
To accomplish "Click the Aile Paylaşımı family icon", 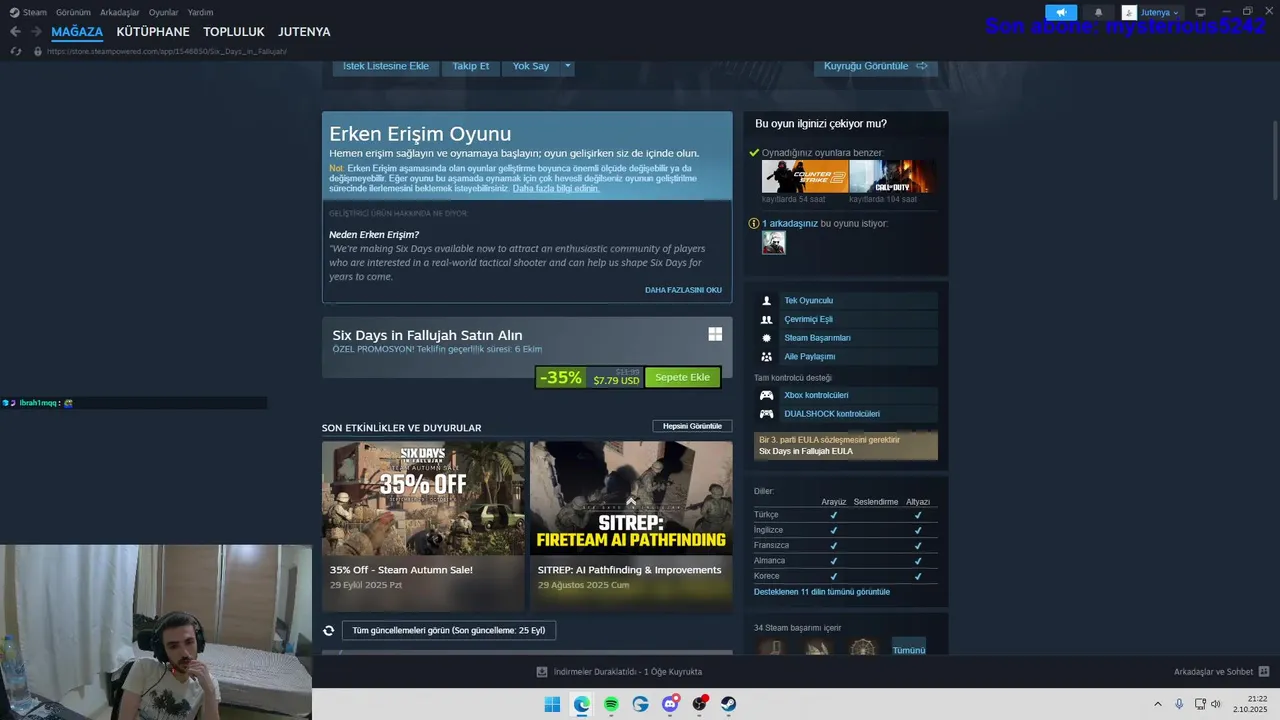I will pos(766,356).
